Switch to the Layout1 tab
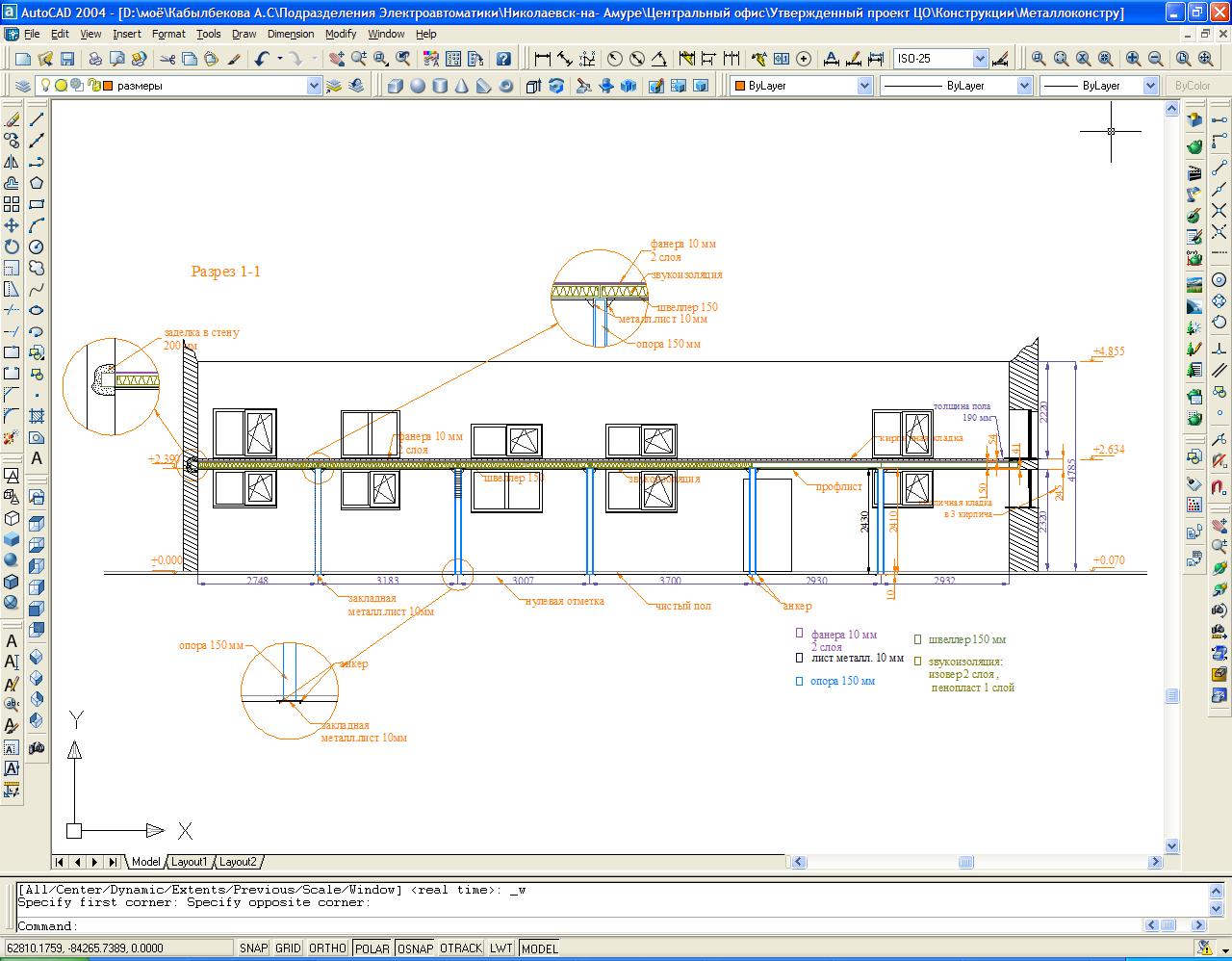 [x=190, y=862]
